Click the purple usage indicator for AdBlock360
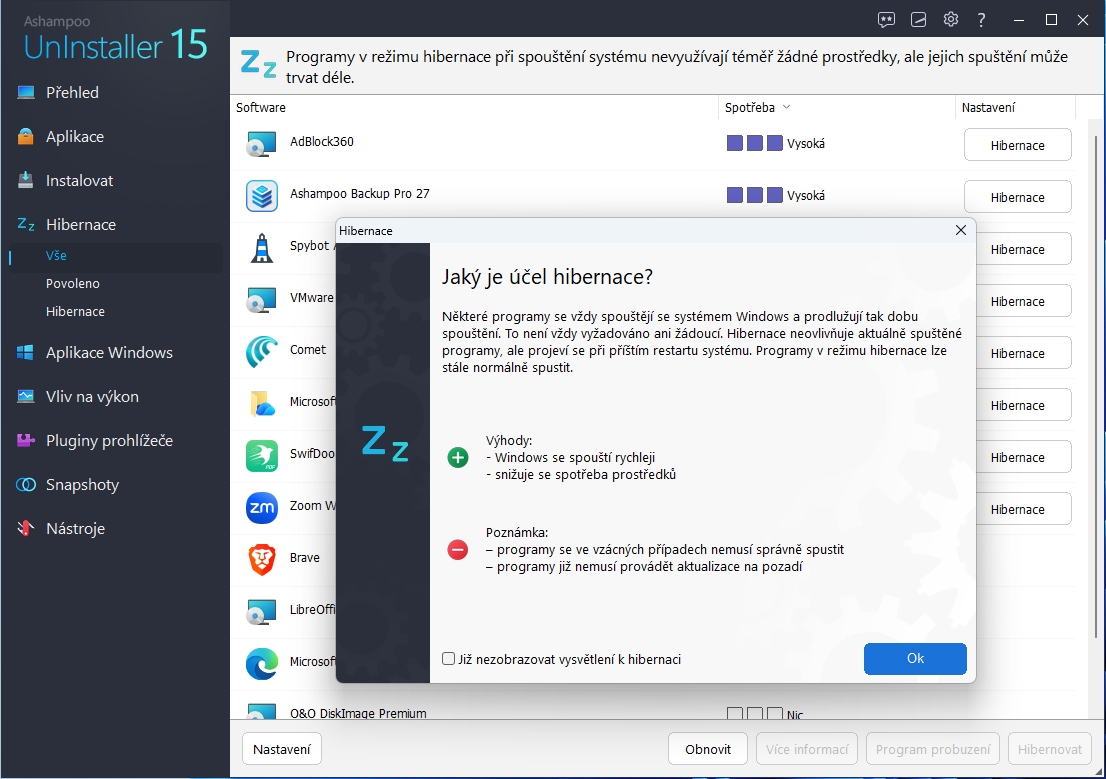 click(754, 143)
